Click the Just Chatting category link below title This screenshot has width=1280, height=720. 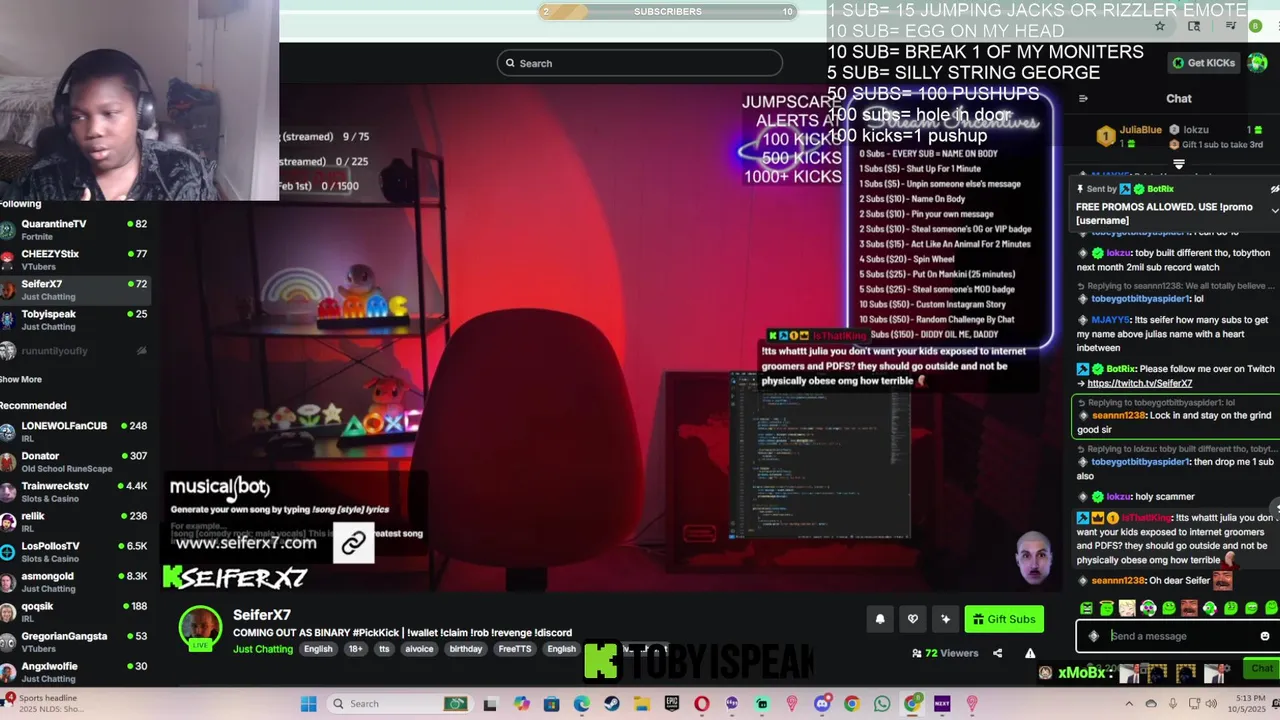263,649
